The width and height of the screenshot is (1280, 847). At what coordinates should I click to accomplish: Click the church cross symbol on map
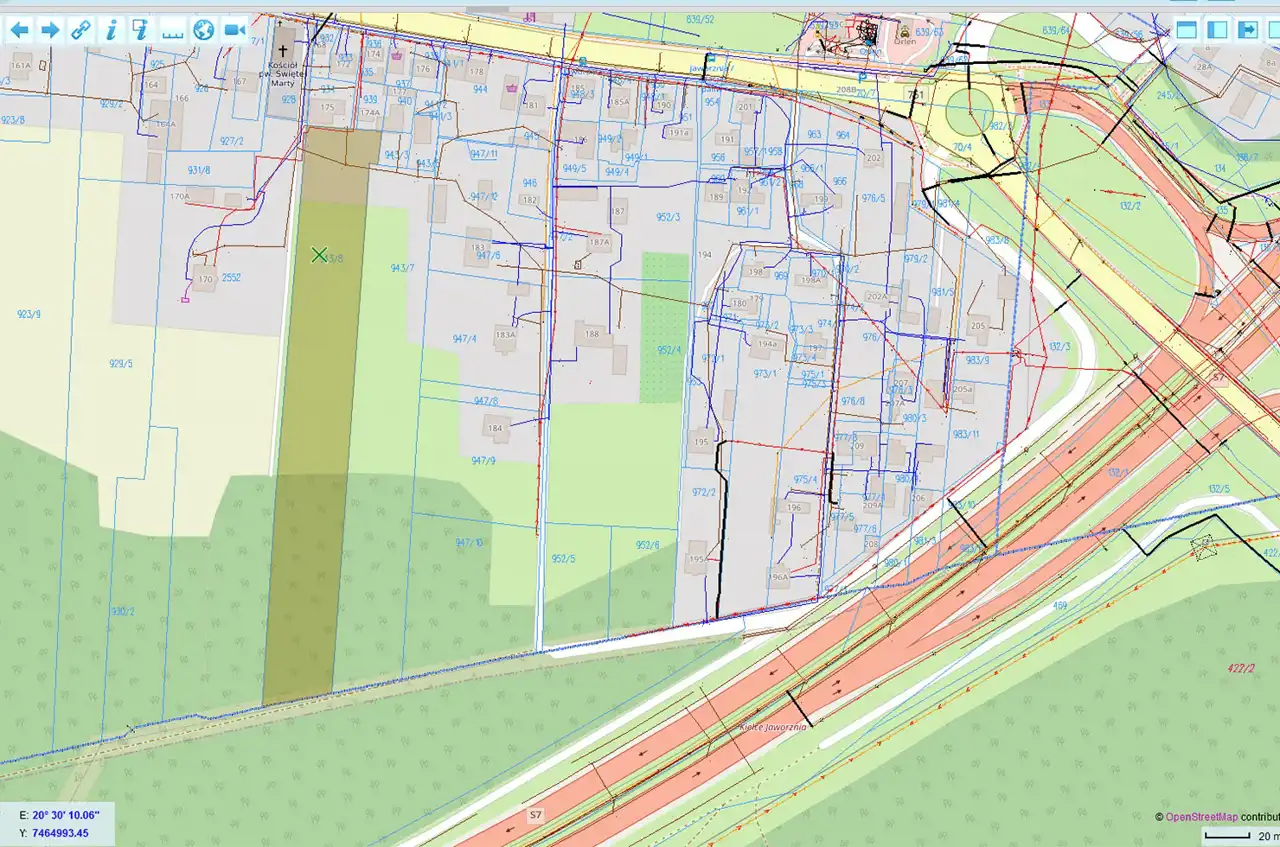click(283, 51)
